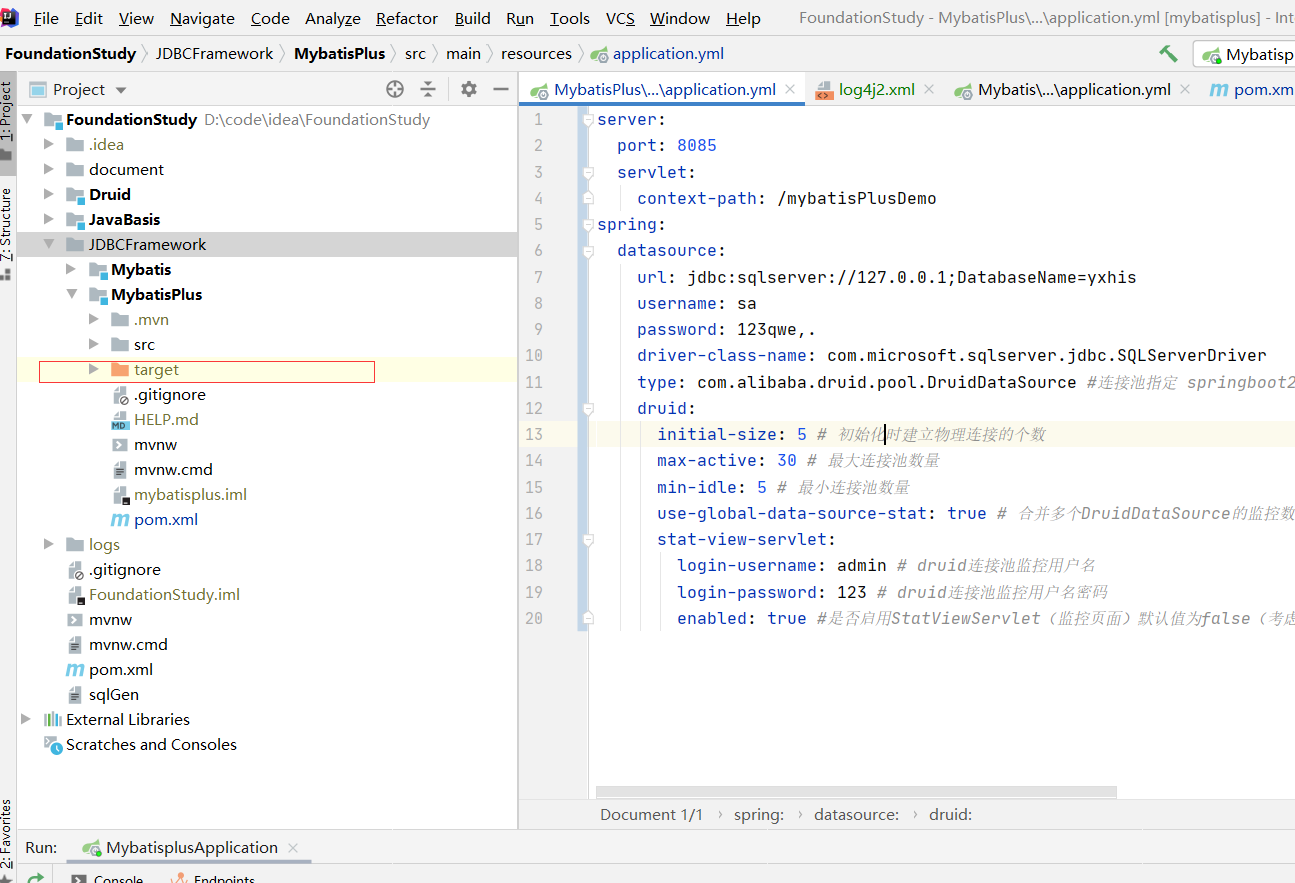Open the Project view dropdown
This screenshot has width=1295, height=883.
[122, 90]
